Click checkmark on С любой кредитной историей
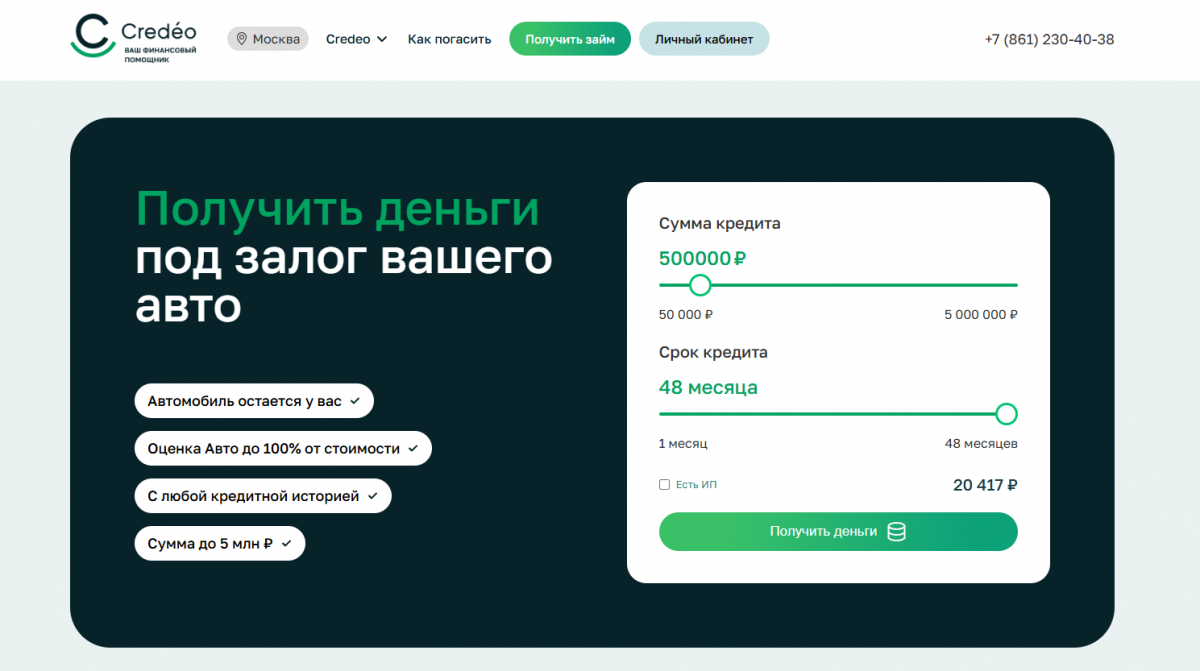1200x671 pixels. point(372,496)
